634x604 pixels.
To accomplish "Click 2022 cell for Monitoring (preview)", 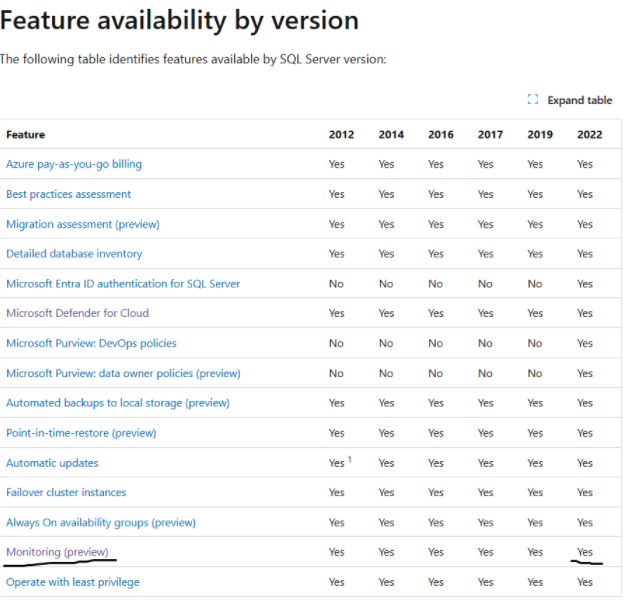I will pyautogui.click(x=585, y=552).
